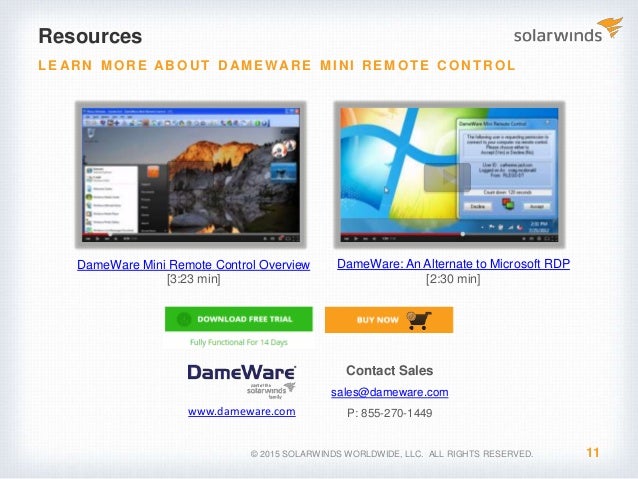Click the power icon on Download Free Trial
Image resolution: width=638 pixels, height=479 pixels.
[x=184, y=319]
